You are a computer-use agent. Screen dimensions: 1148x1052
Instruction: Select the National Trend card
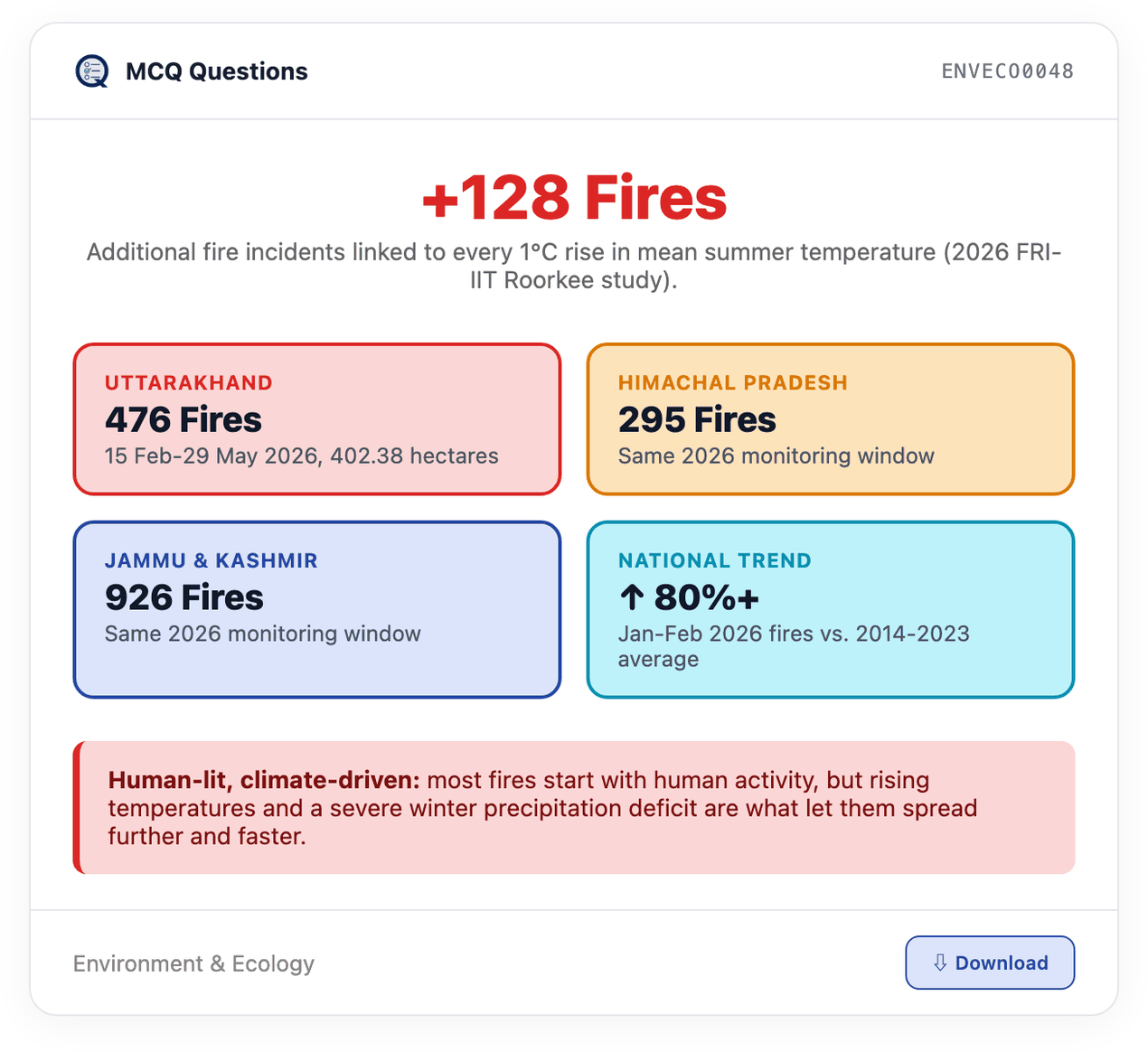[831, 609]
